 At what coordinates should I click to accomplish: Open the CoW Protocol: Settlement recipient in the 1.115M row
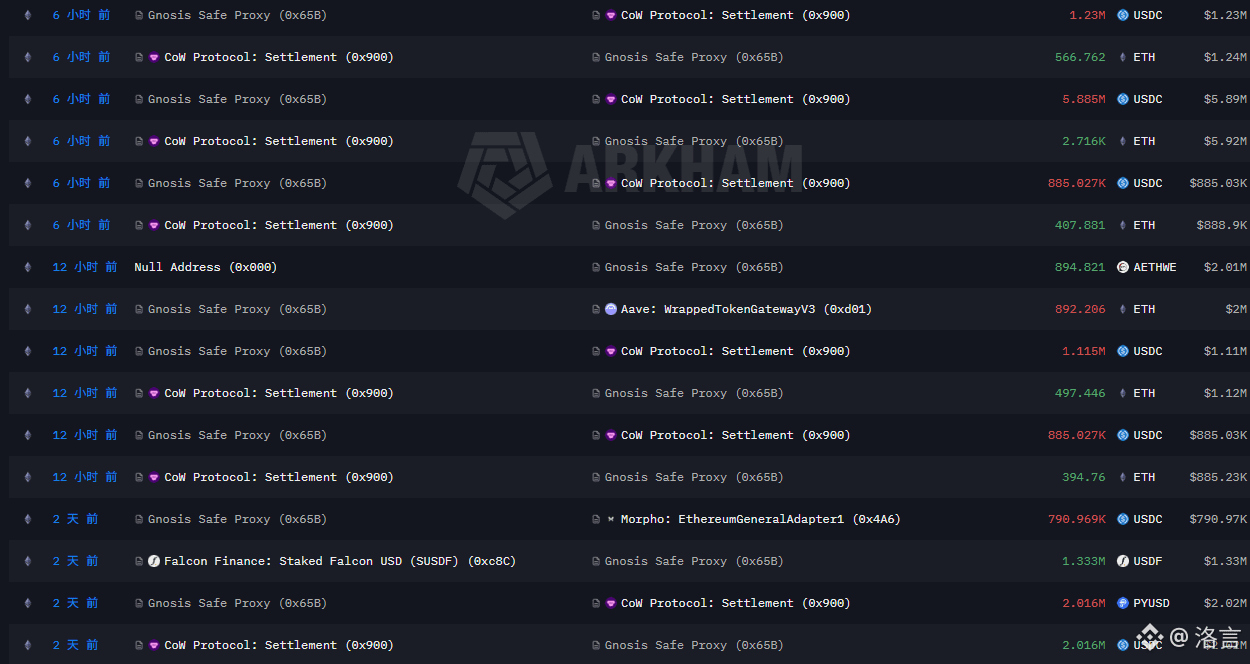coord(736,351)
